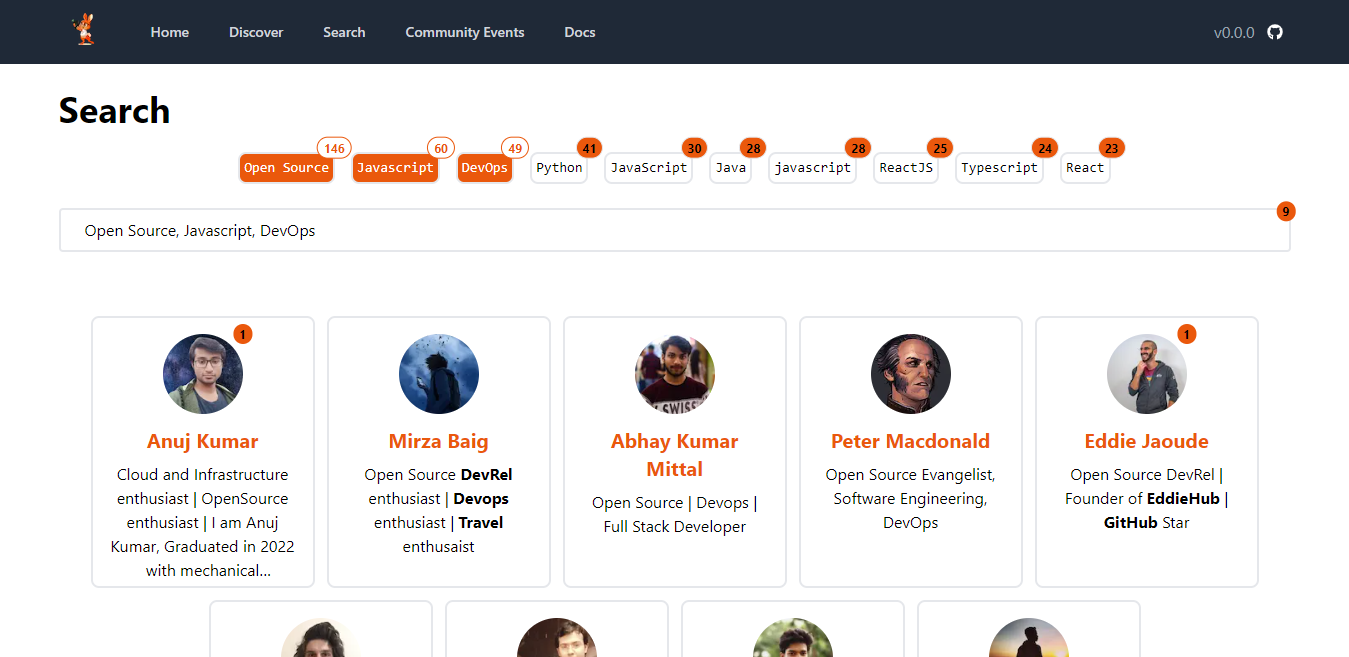Screen dimensions: 1349x657
Task: Click the 49 count badge on DevOps
Action: point(515,149)
